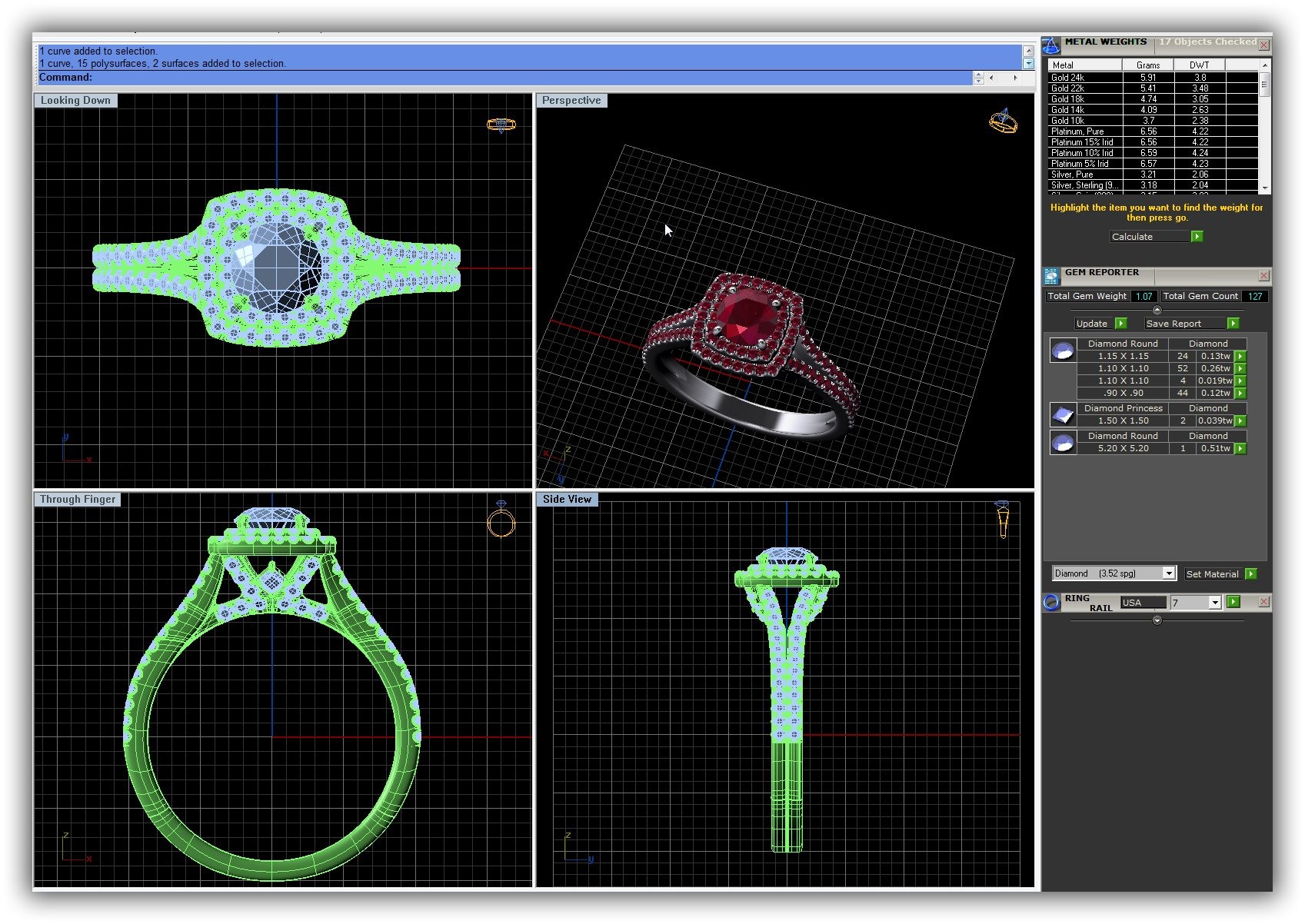Activate the Perspective viewport label
The width and height of the screenshot is (1305, 924).
point(571,101)
